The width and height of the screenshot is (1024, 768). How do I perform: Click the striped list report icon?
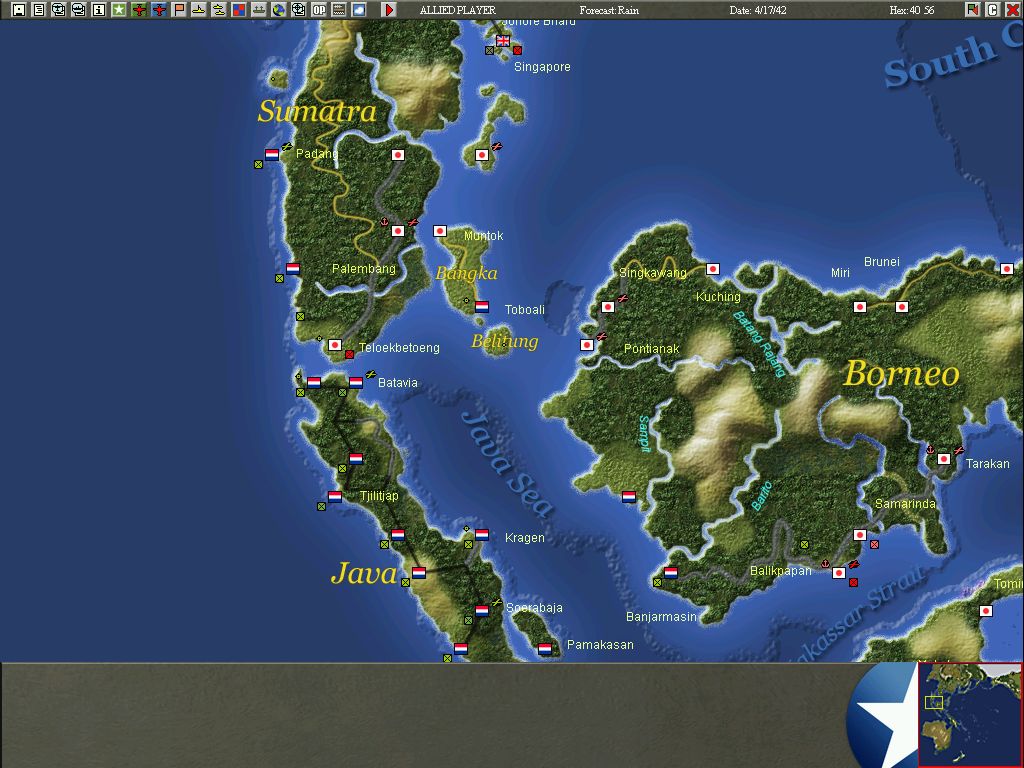[x=338, y=9]
